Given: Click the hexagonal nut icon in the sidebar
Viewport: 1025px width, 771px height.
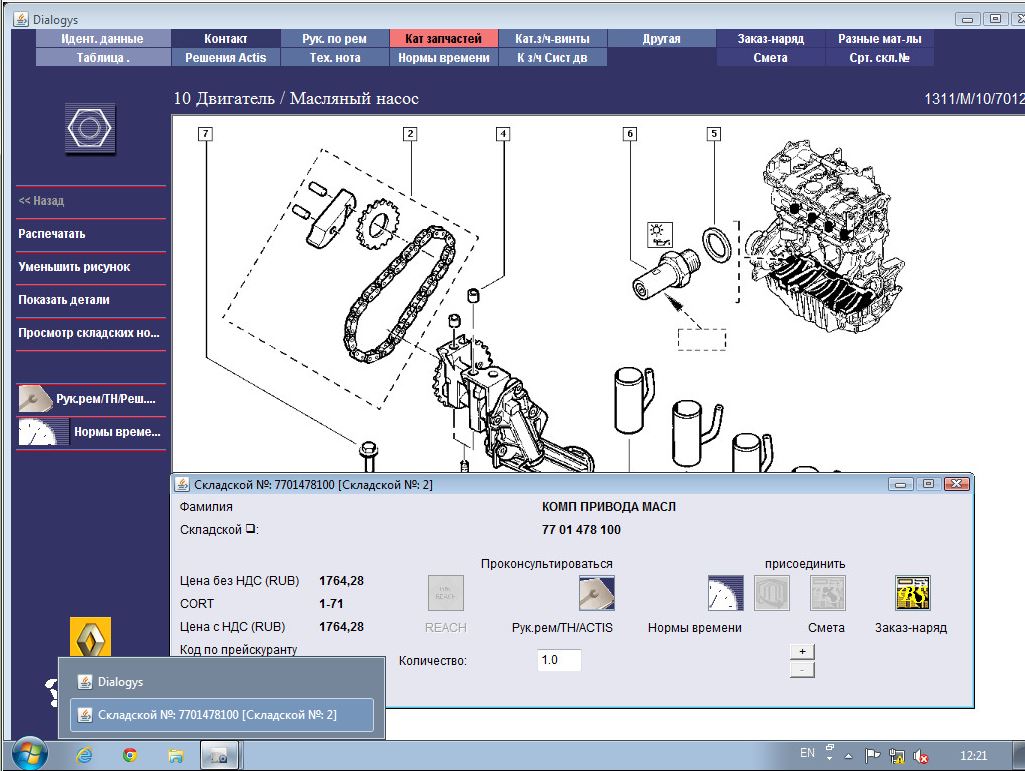Looking at the screenshot, I should (90, 128).
